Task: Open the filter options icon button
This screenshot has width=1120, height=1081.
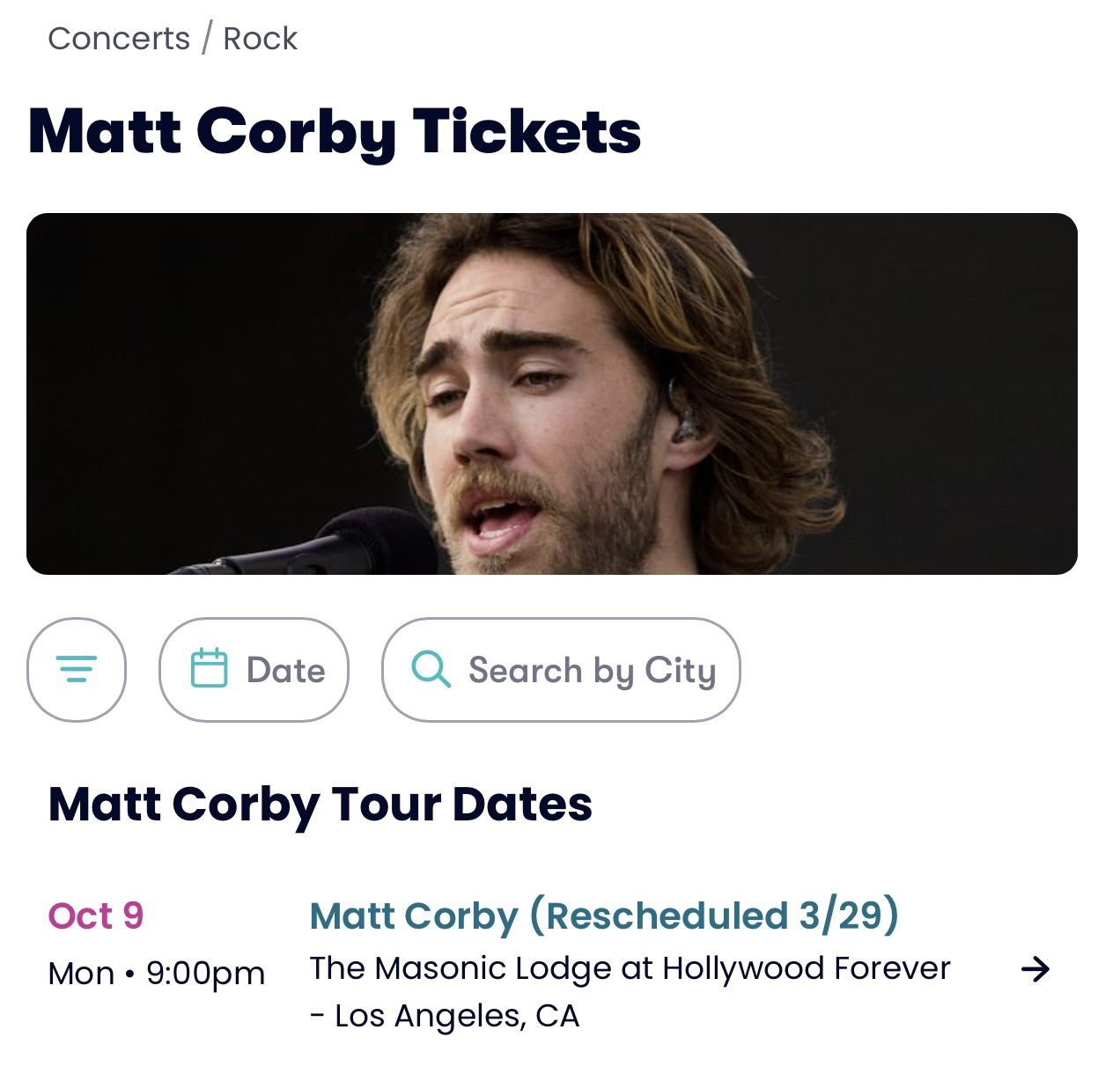Action: tap(77, 670)
